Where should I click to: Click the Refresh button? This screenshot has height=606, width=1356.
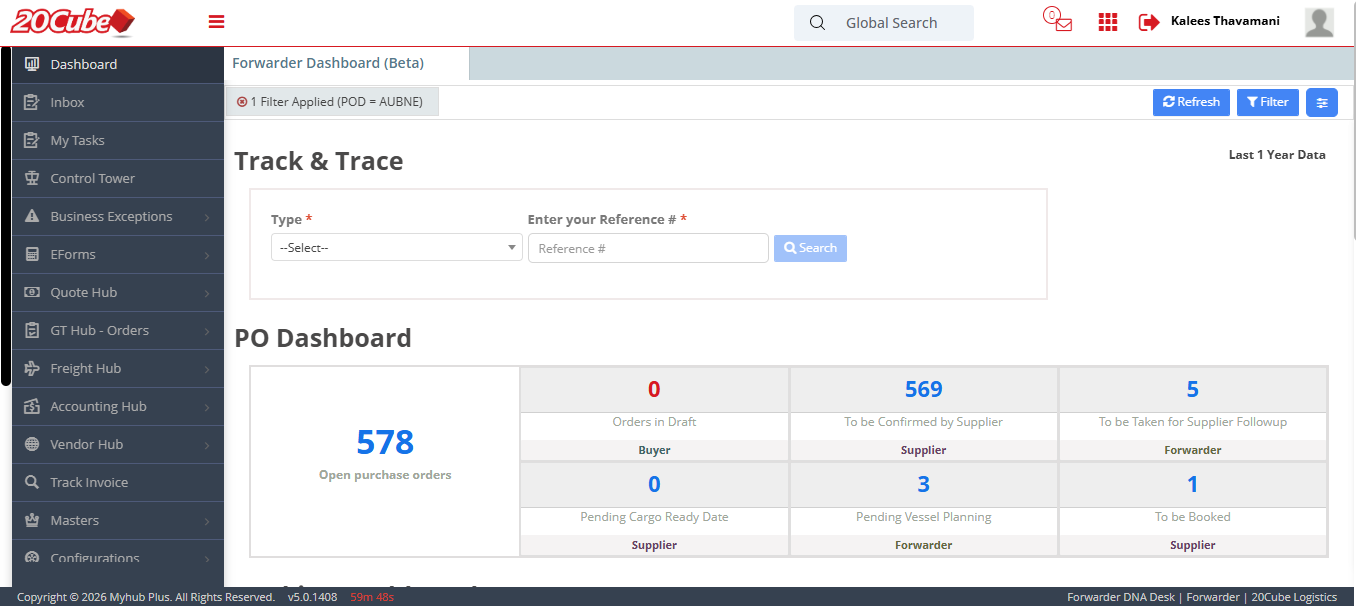(x=1191, y=102)
